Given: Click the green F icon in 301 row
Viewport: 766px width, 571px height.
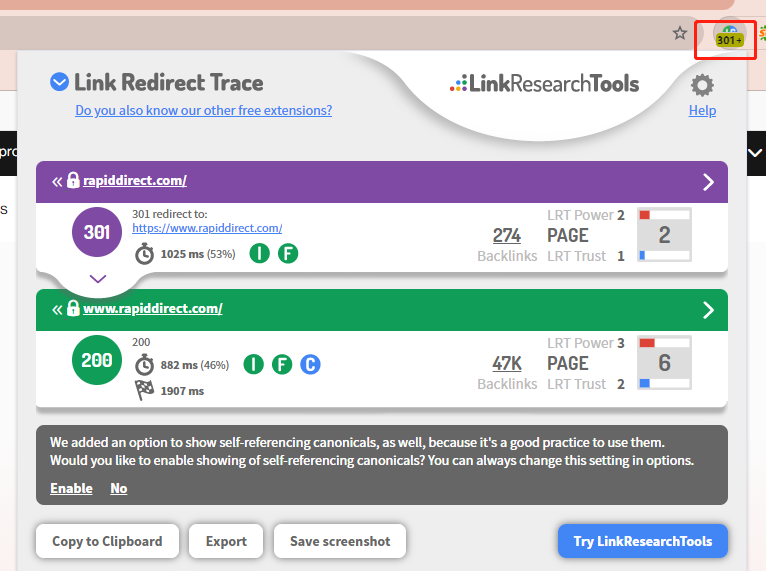Looking at the screenshot, I should pos(288,254).
